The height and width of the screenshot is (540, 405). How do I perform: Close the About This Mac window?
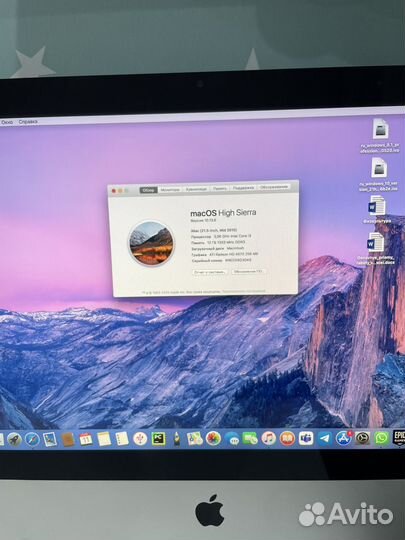pyautogui.click(x=114, y=191)
